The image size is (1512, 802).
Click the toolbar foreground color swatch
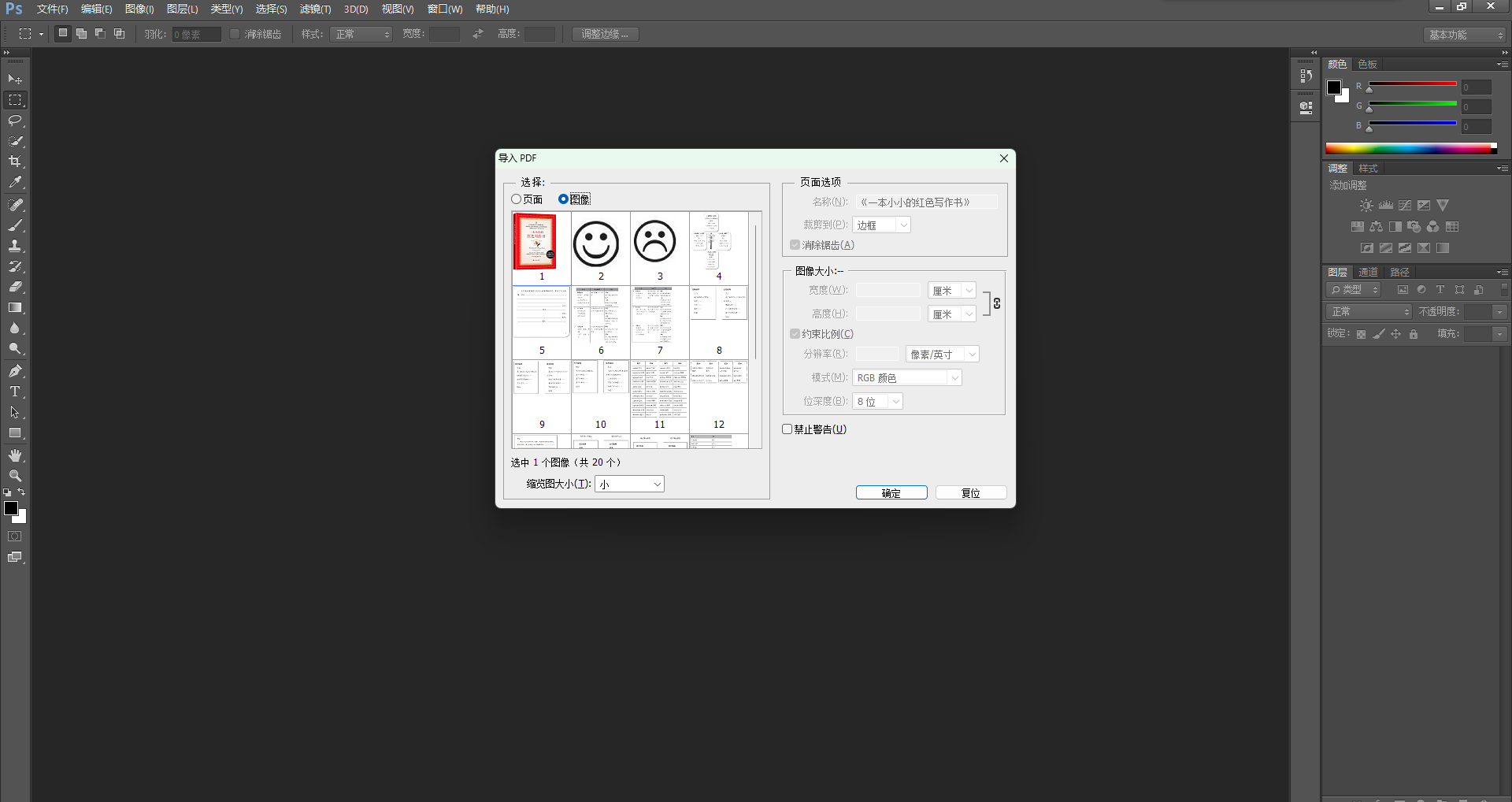11,508
